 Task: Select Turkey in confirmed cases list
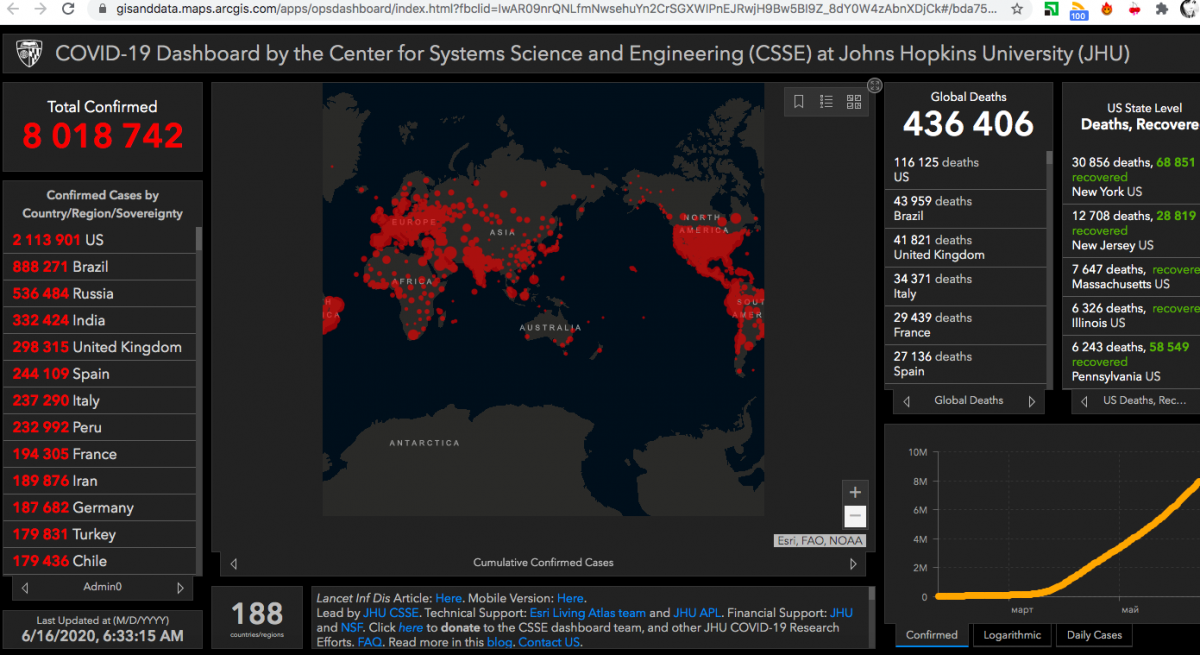[99, 535]
